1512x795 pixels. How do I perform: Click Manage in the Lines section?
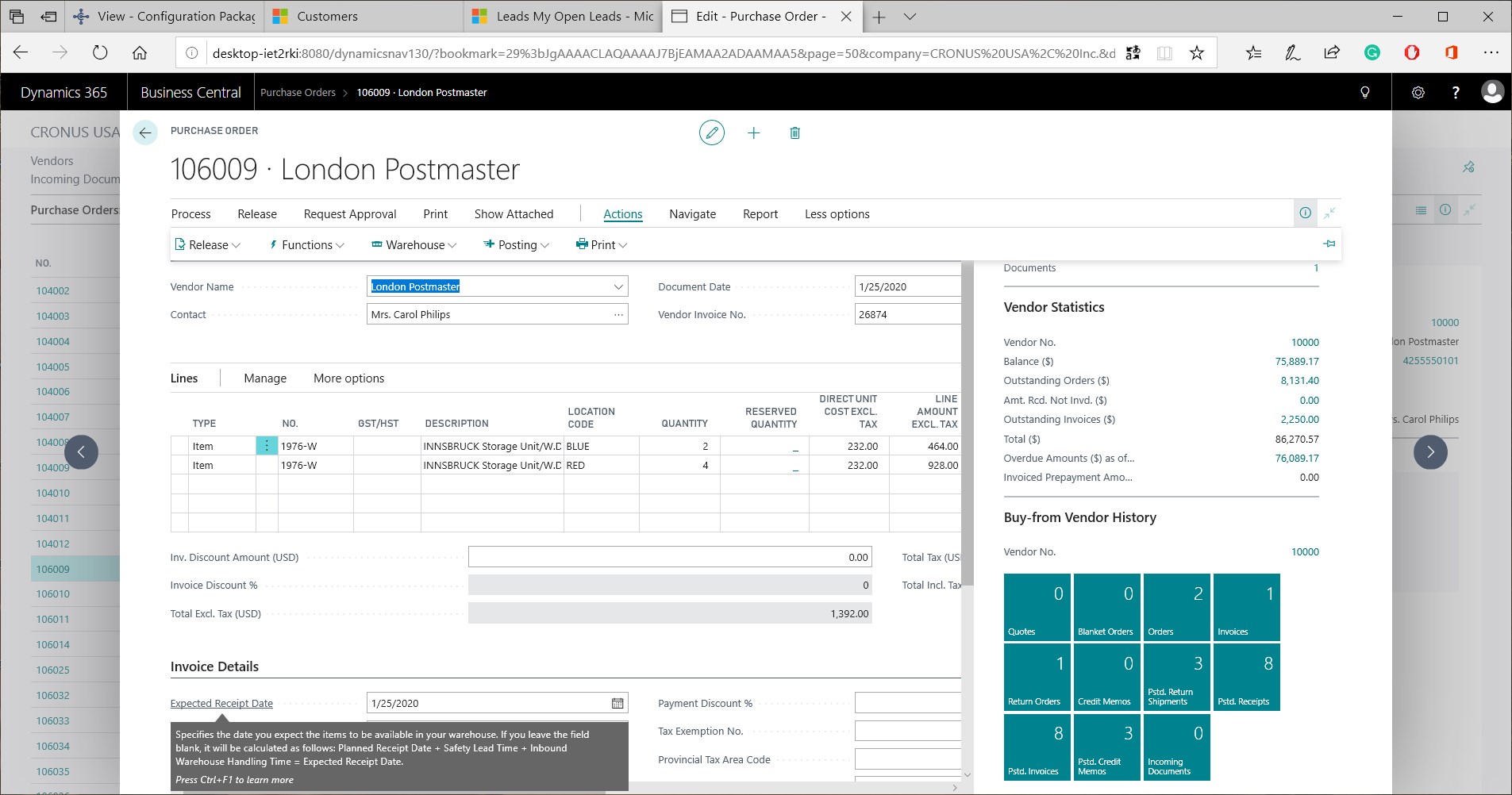pyautogui.click(x=265, y=378)
